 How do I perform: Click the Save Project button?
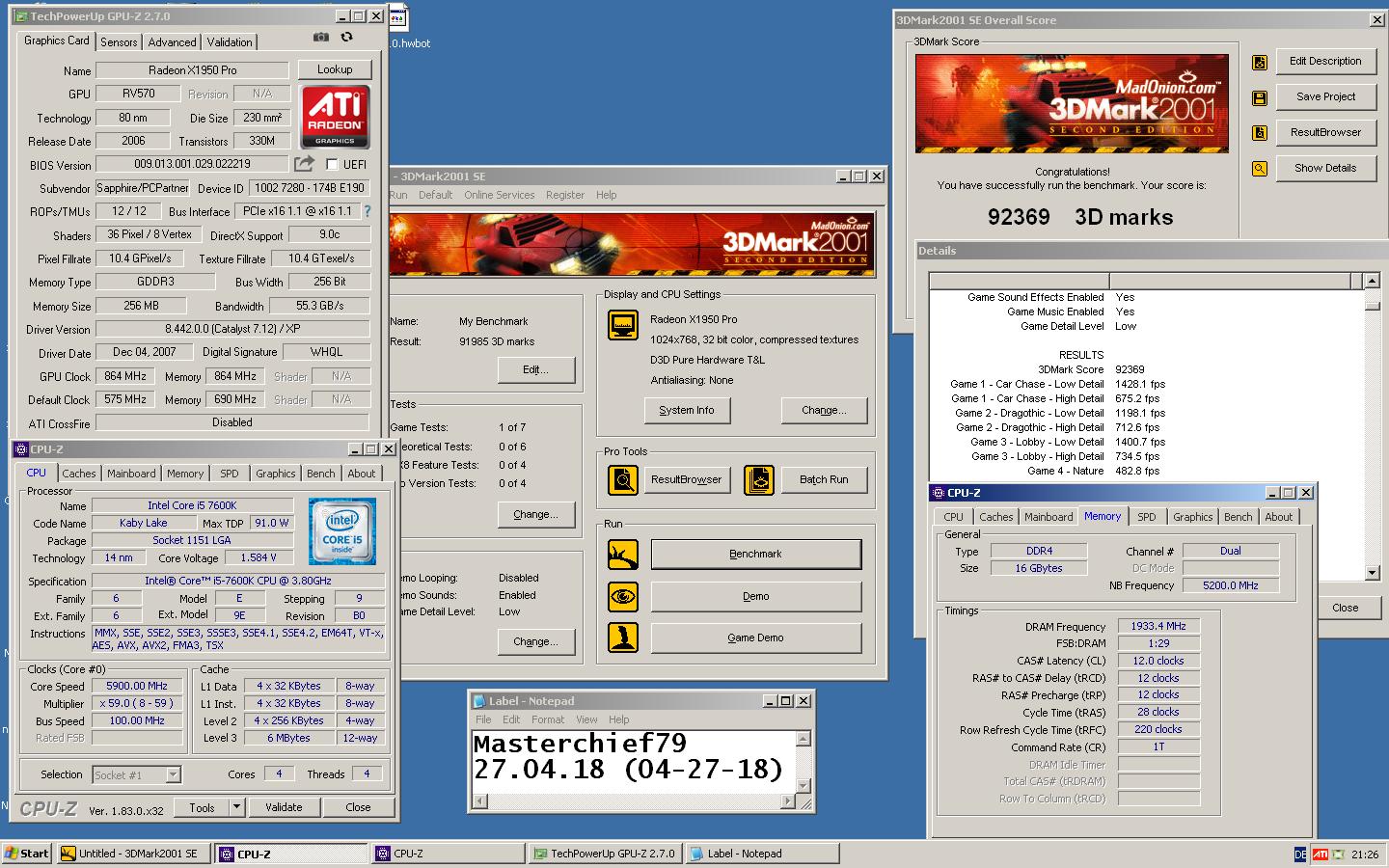[x=1325, y=96]
